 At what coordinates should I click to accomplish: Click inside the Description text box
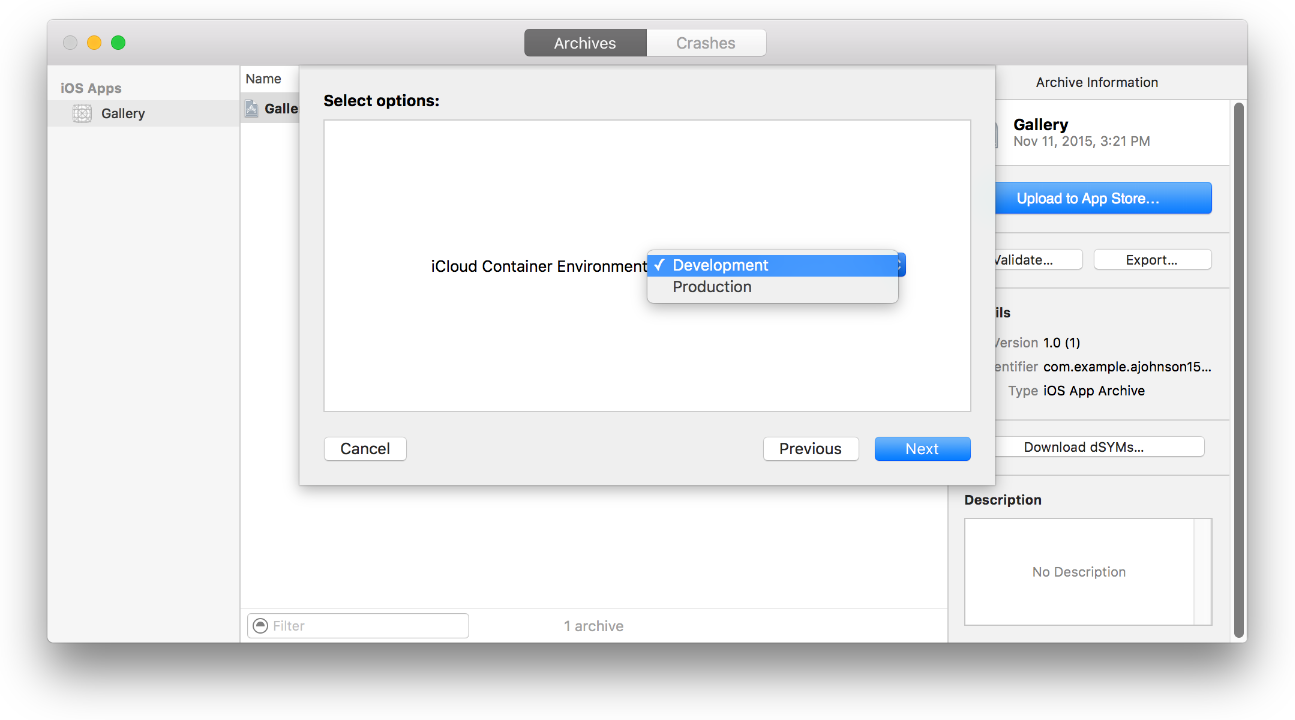click(1079, 572)
